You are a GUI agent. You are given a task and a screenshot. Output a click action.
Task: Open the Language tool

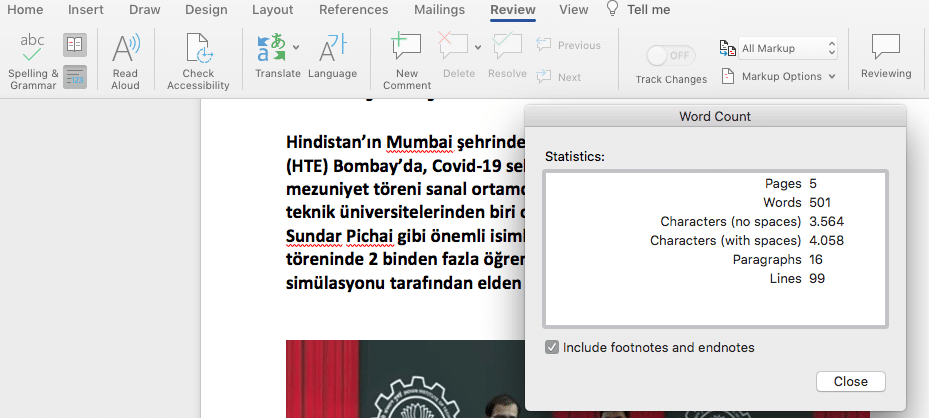point(332,56)
